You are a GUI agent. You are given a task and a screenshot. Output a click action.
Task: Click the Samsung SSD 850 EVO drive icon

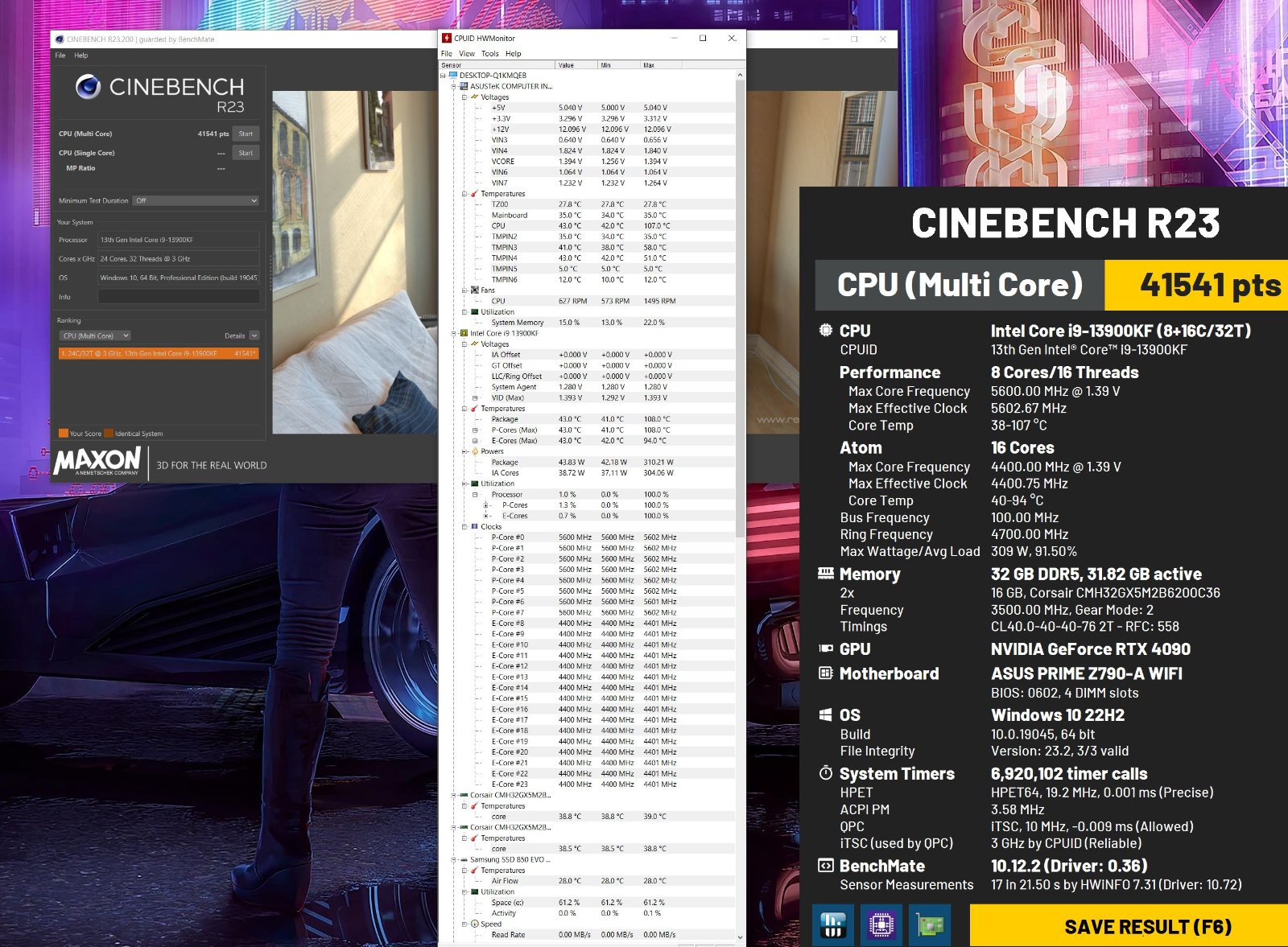click(x=464, y=859)
